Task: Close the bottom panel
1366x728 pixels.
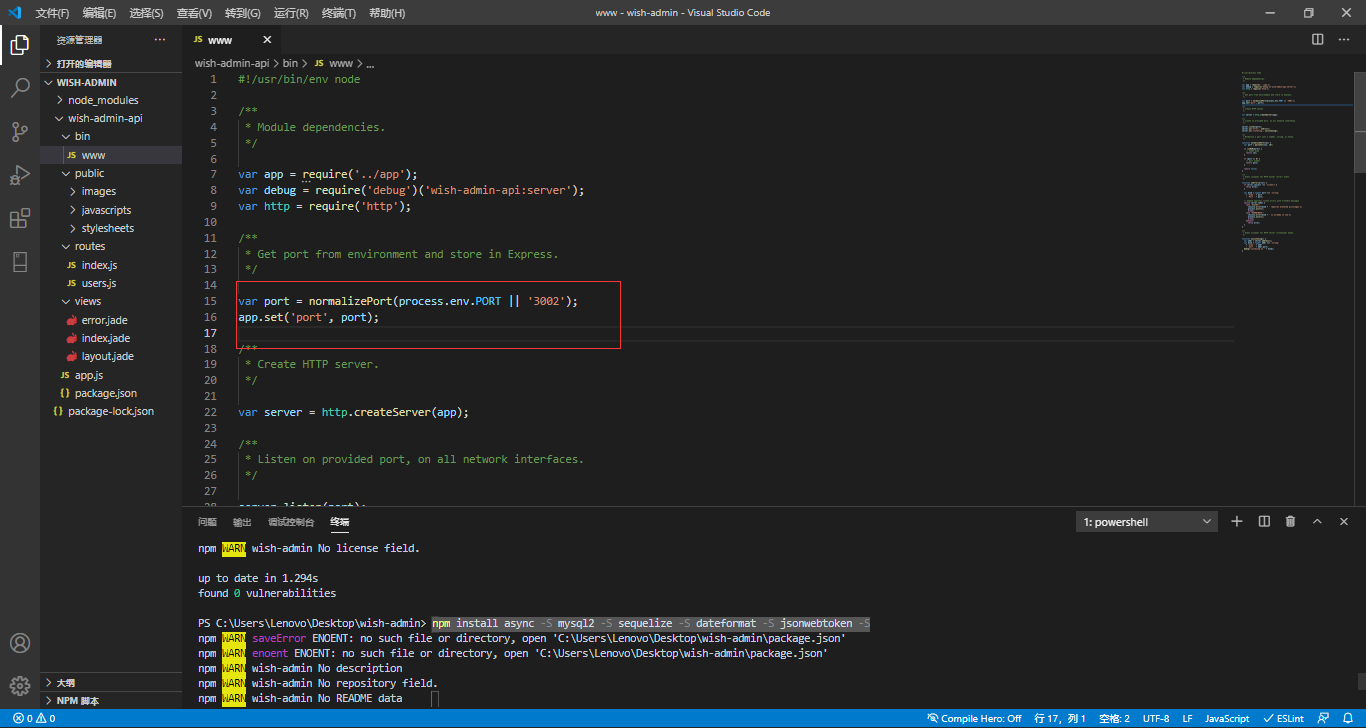Action: click(1345, 521)
